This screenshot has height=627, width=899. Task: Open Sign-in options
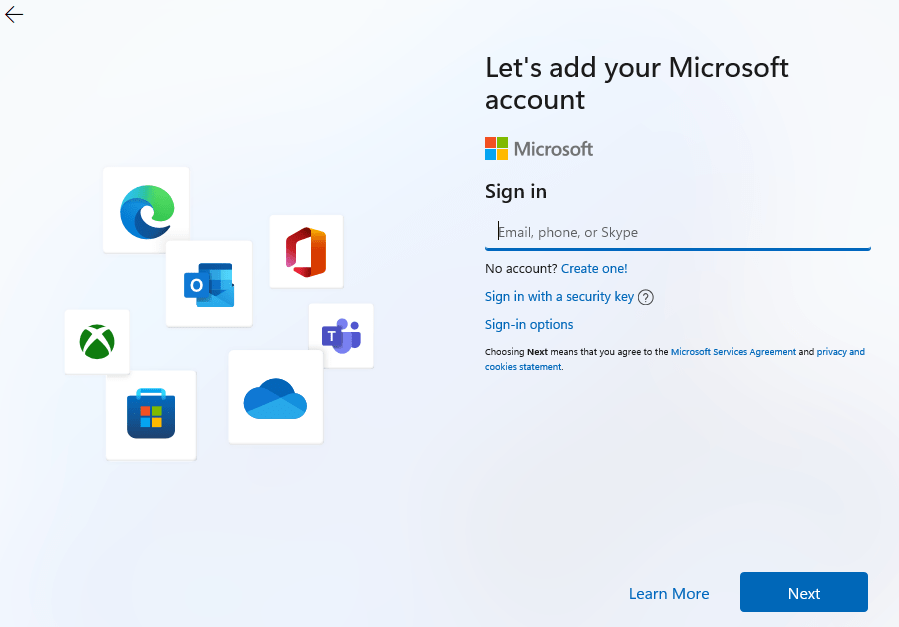click(529, 324)
